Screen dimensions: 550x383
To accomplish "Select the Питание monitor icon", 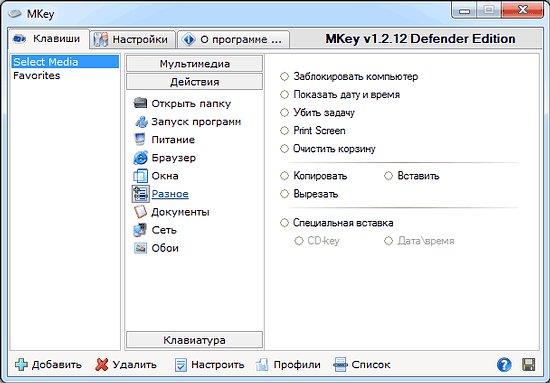I will [140, 140].
